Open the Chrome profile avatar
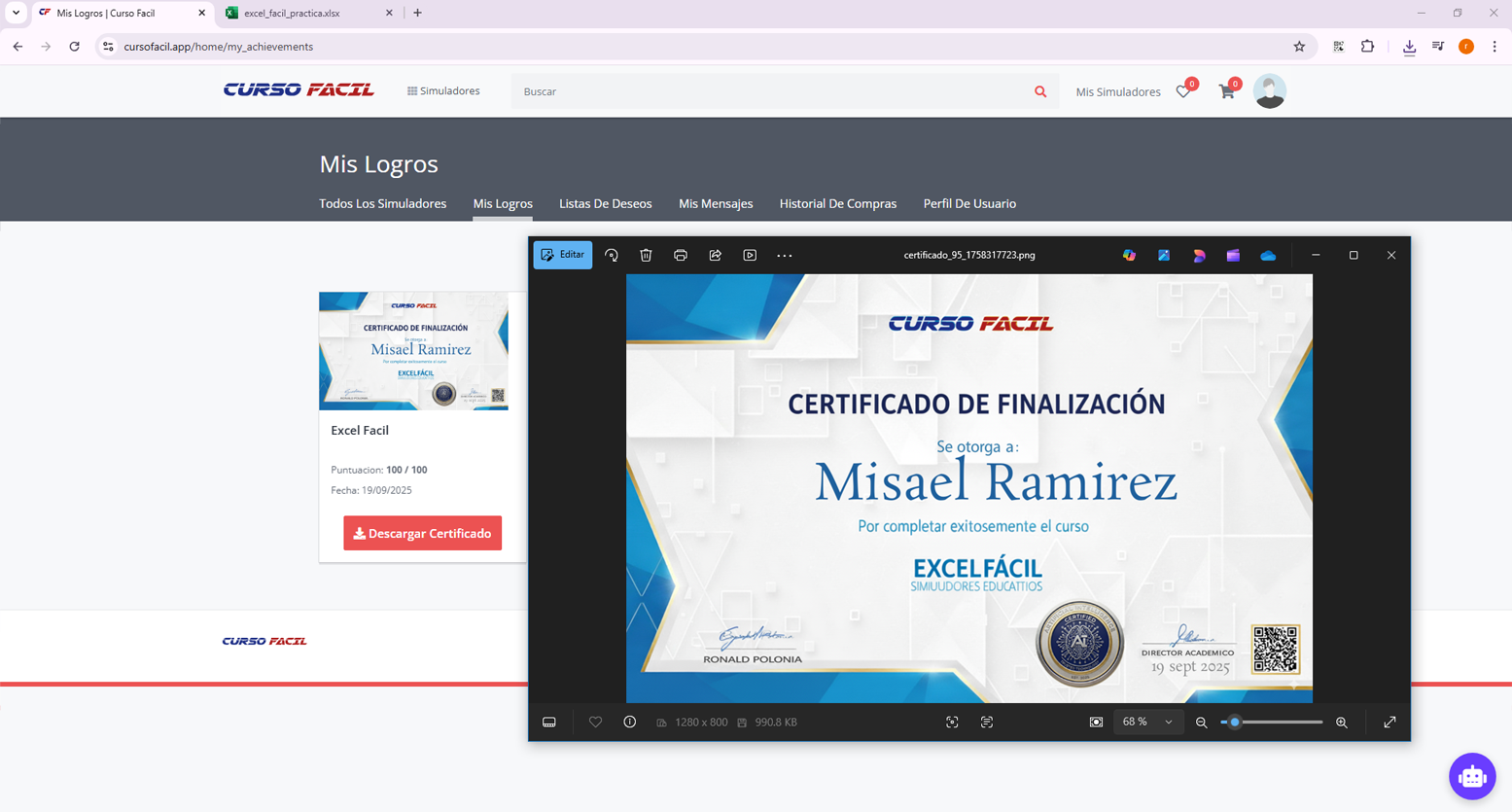 1466,47
